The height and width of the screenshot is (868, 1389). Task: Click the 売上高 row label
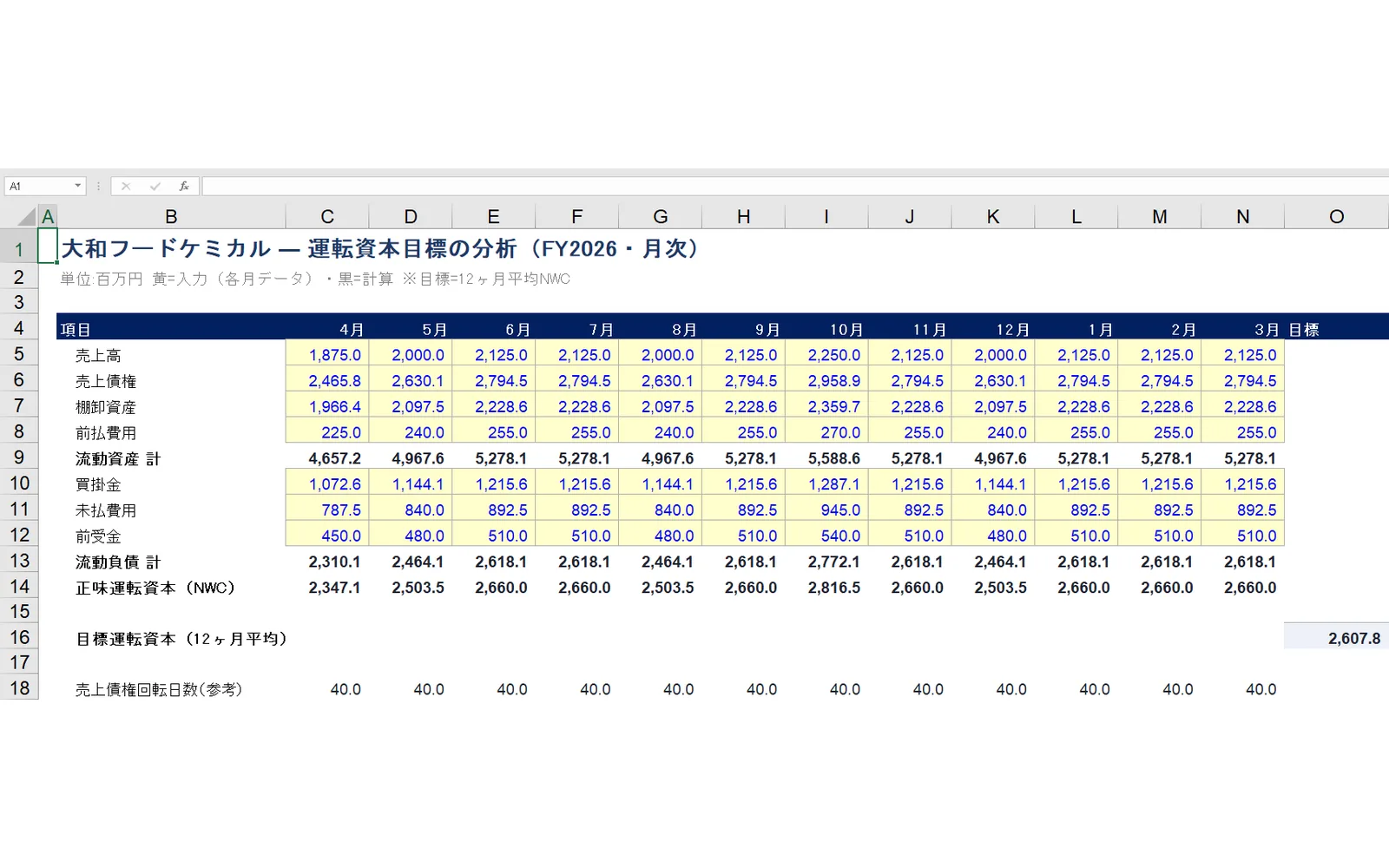98,355
